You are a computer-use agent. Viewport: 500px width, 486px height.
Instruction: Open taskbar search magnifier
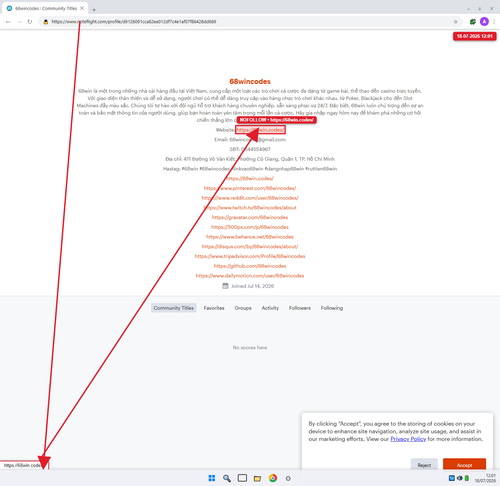227,478
